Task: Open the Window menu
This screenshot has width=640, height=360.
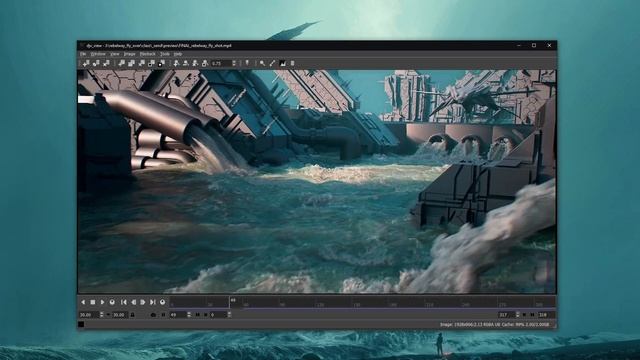Action: (x=98, y=54)
